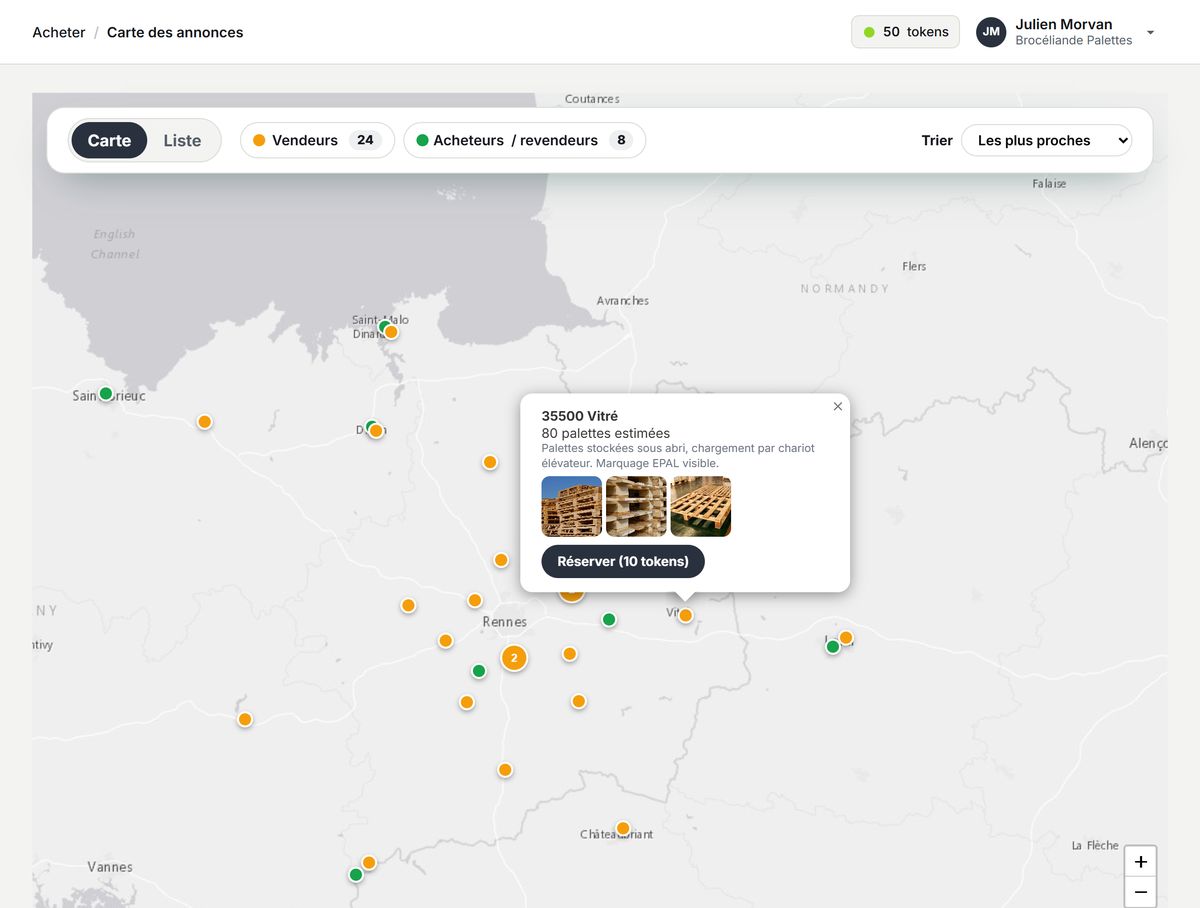Switch to Liste view
Screen dimensions: 1200x908
182,140
